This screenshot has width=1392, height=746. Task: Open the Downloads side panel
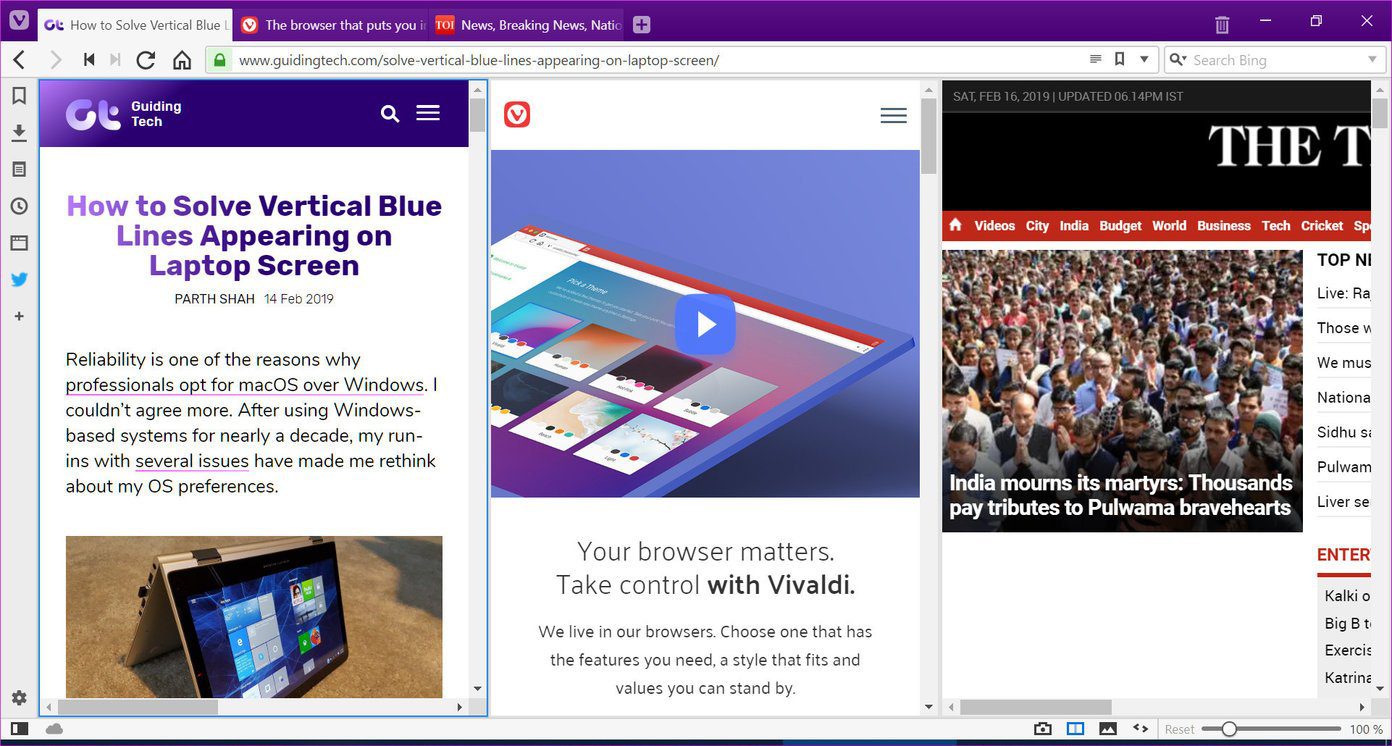[18, 133]
